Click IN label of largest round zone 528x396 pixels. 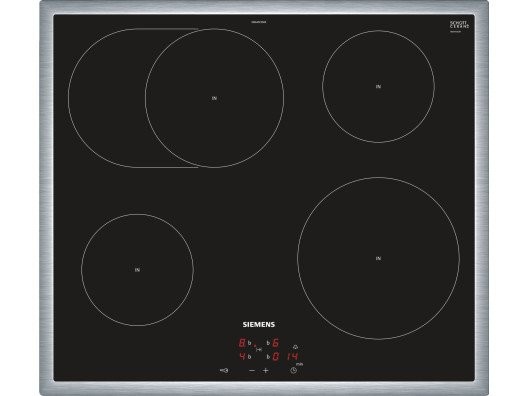click(x=378, y=258)
